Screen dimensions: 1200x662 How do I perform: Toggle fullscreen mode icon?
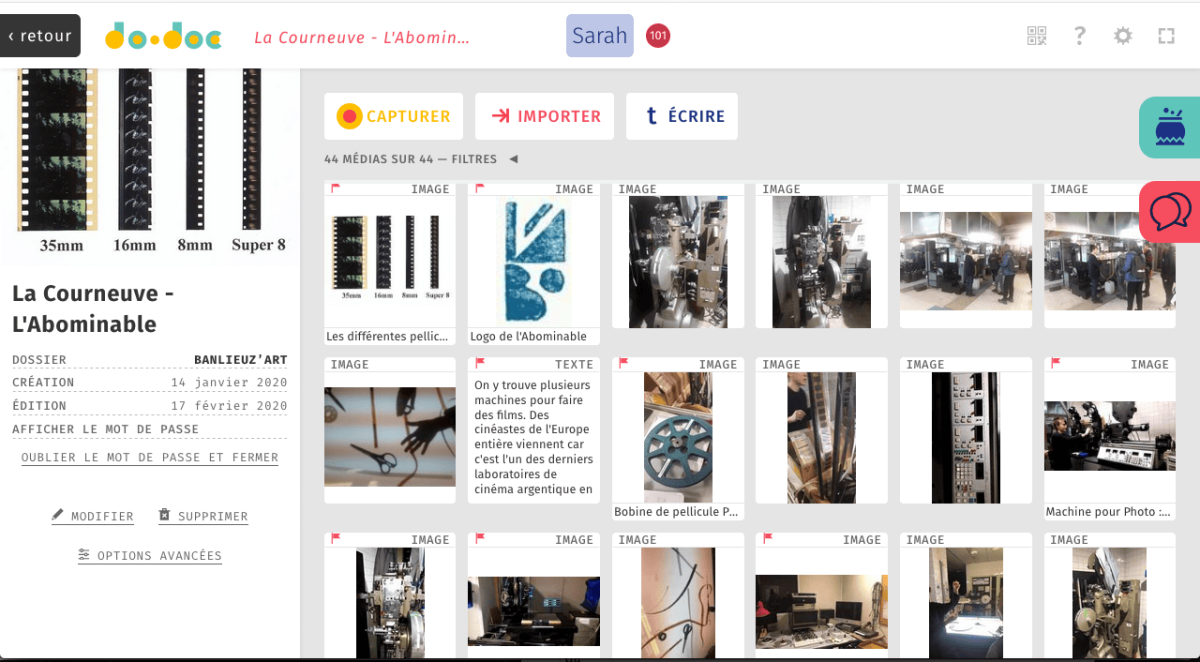(1166, 36)
